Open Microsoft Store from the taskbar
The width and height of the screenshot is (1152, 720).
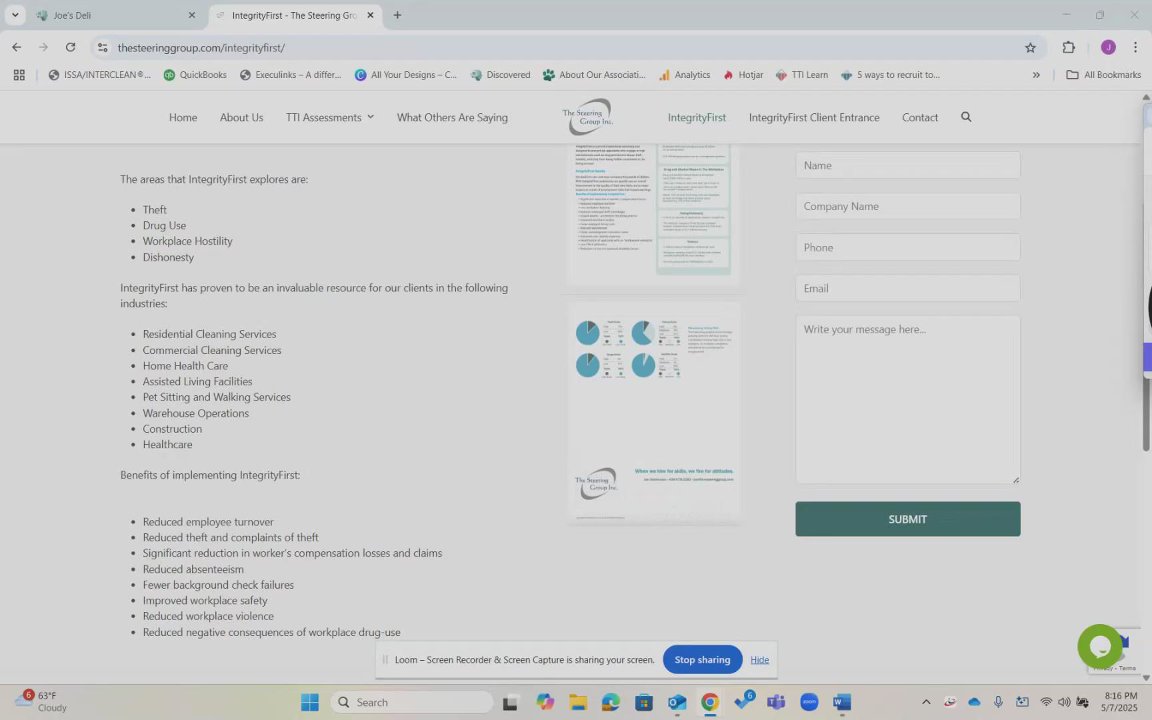click(644, 702)
